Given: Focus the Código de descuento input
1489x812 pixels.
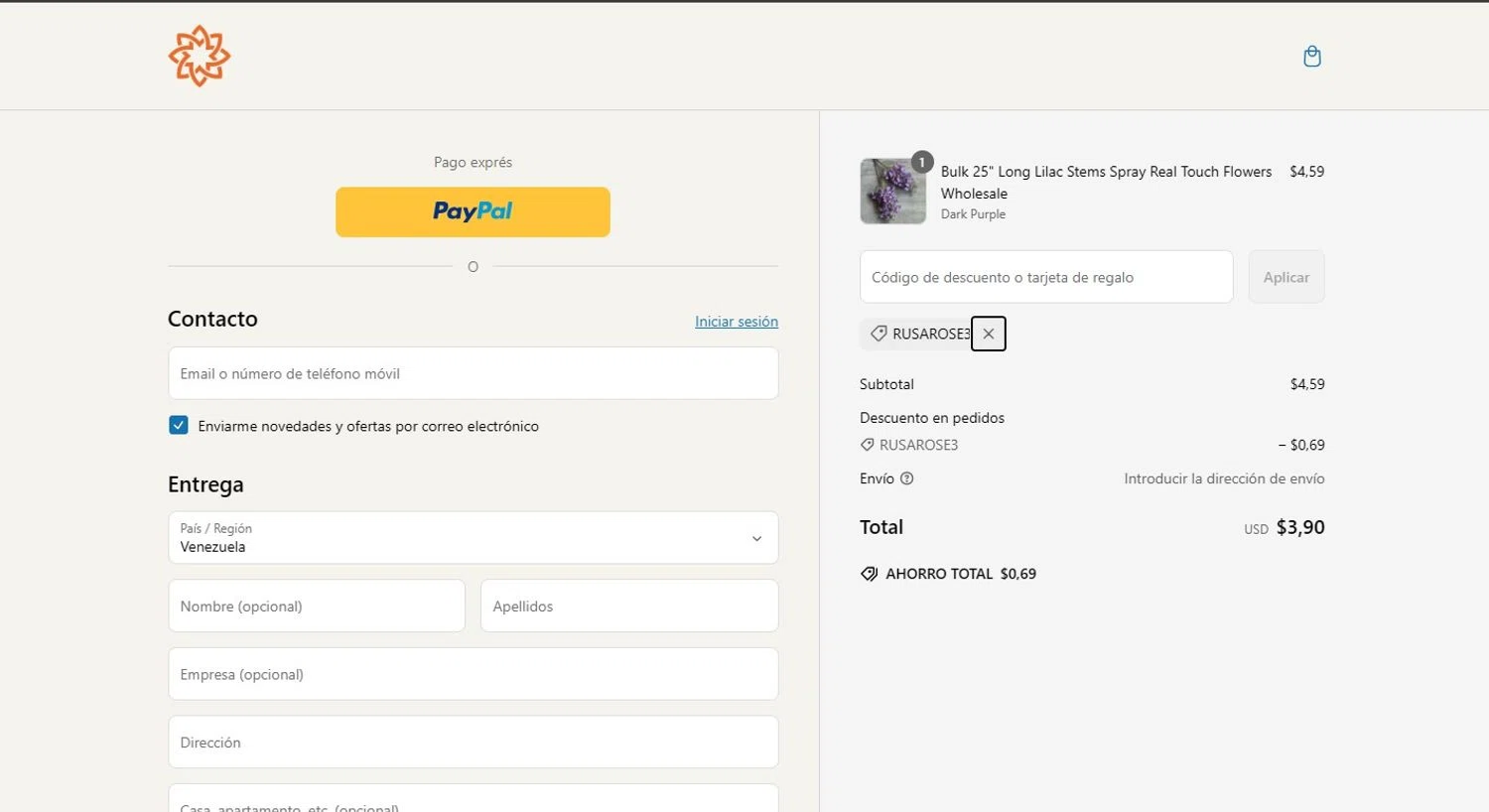Looking at the screenshot, I should tap(1046, 277).
